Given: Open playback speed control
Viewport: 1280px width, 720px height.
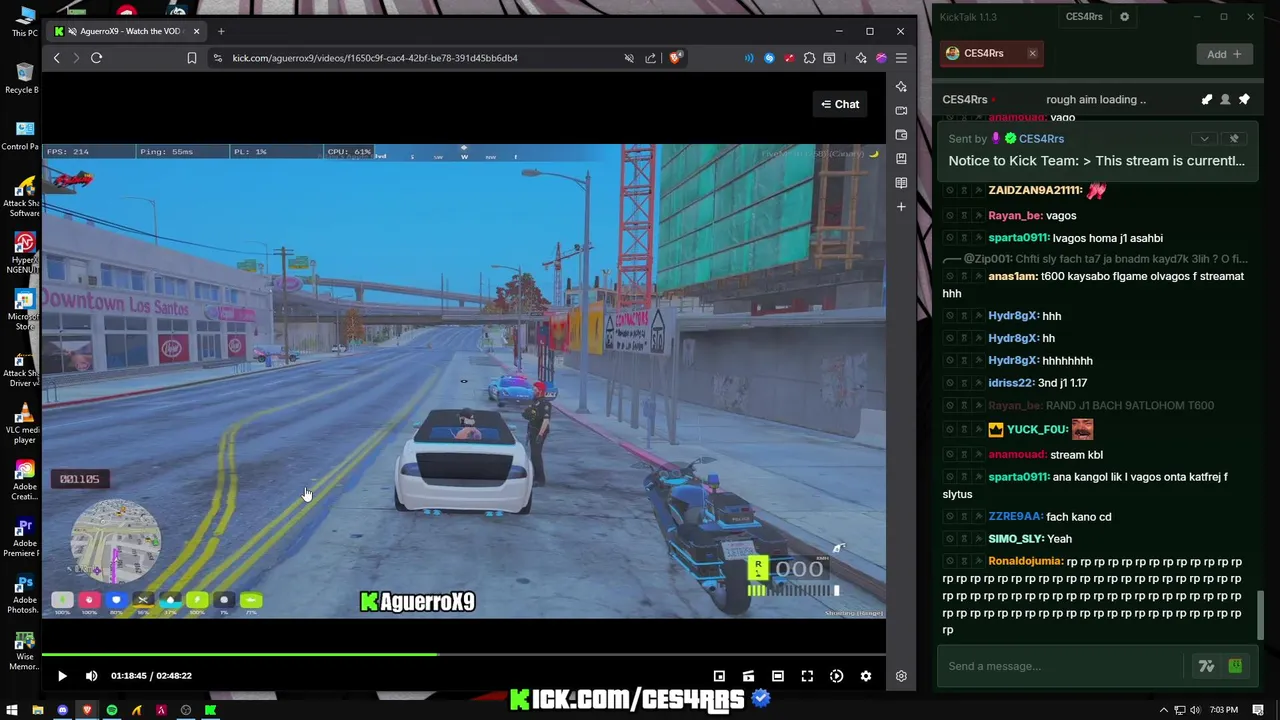Looking at the screenshot, I should pos(837,676).
